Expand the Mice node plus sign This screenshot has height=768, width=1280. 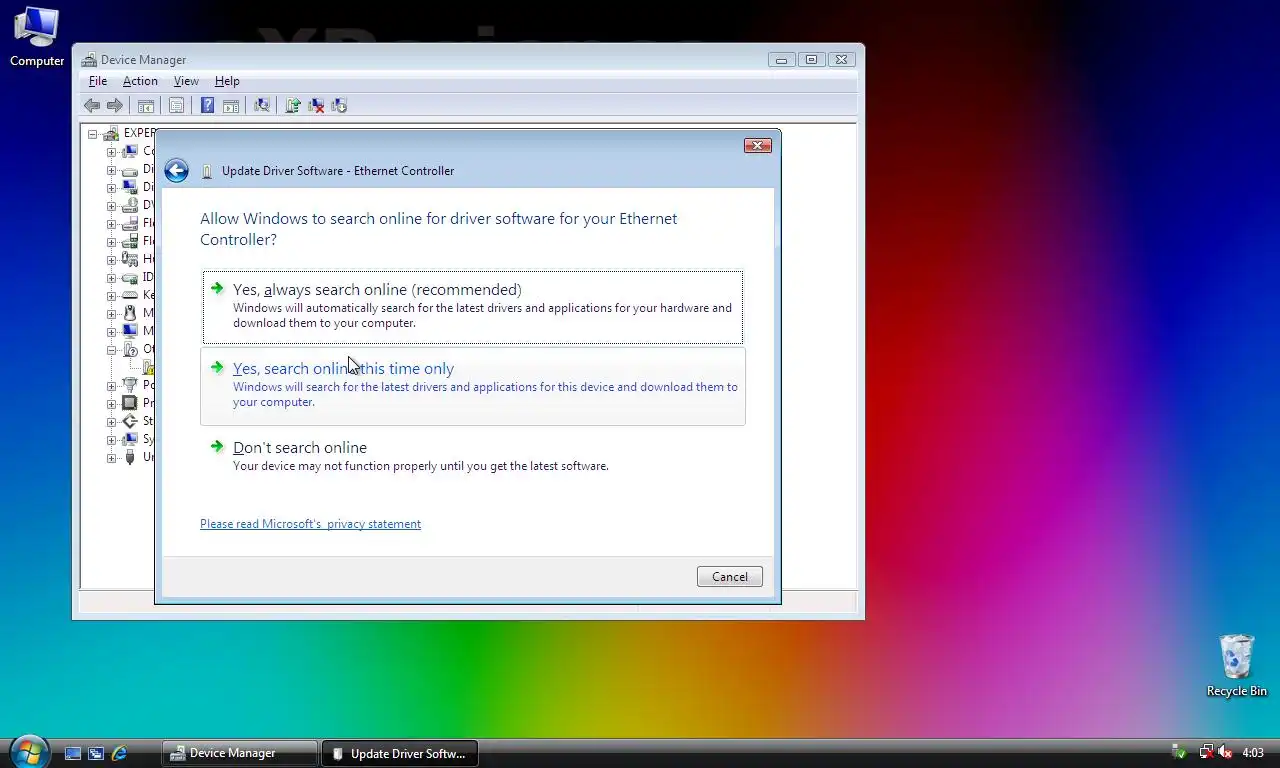(x=111, y=314)
